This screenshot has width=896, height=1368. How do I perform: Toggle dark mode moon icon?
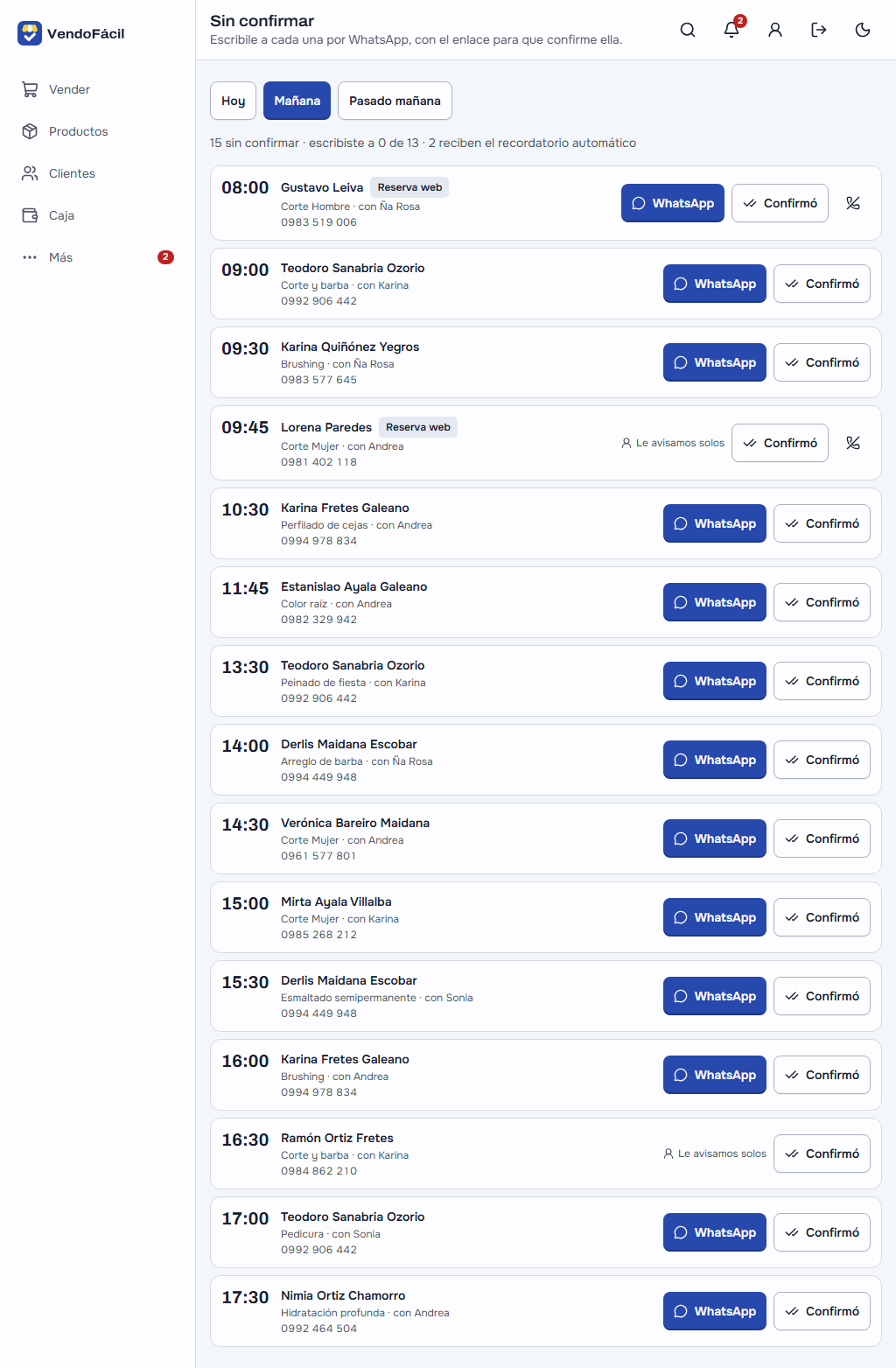[863, 30]
